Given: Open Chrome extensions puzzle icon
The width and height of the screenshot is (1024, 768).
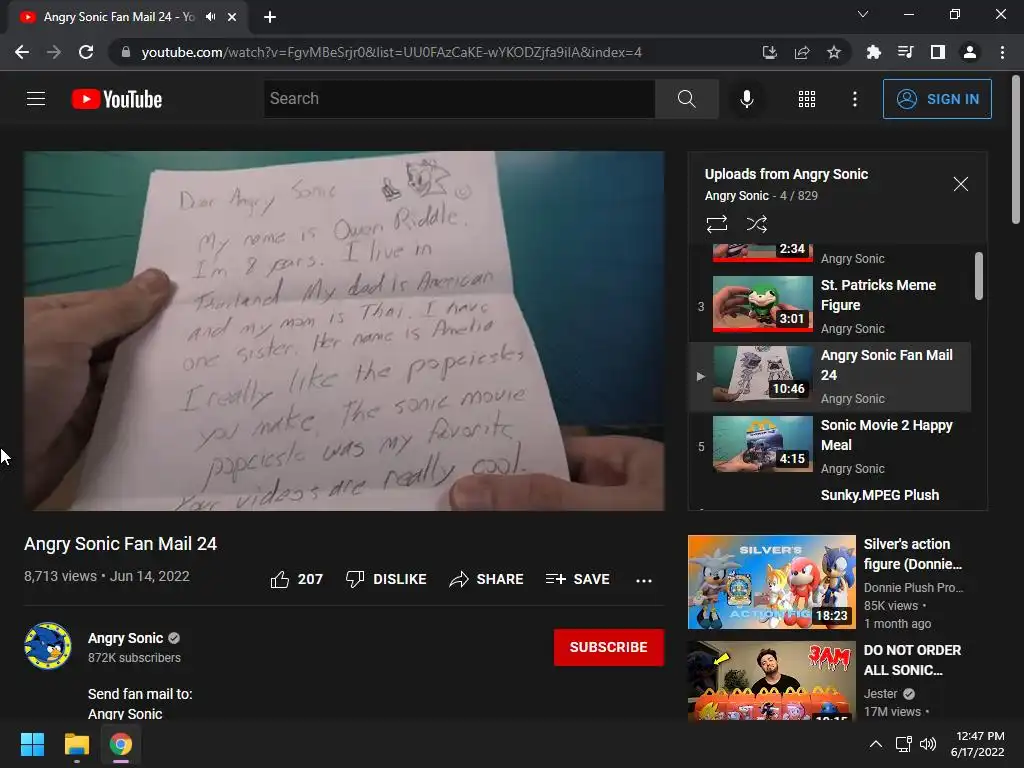Looking at the screenshot, I should click(x=873, y=52).
